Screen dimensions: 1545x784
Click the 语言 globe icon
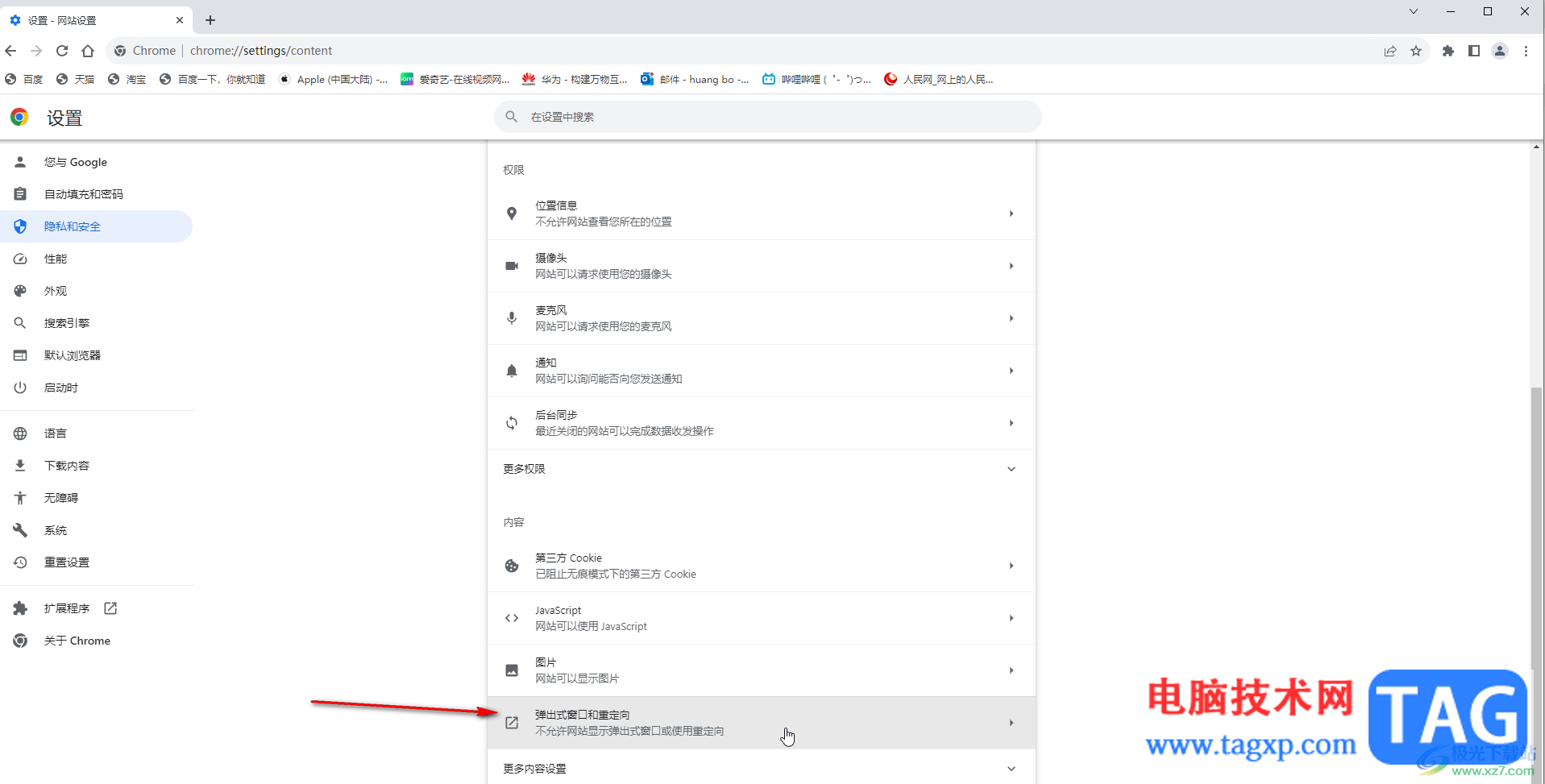[x=20, y=433]
